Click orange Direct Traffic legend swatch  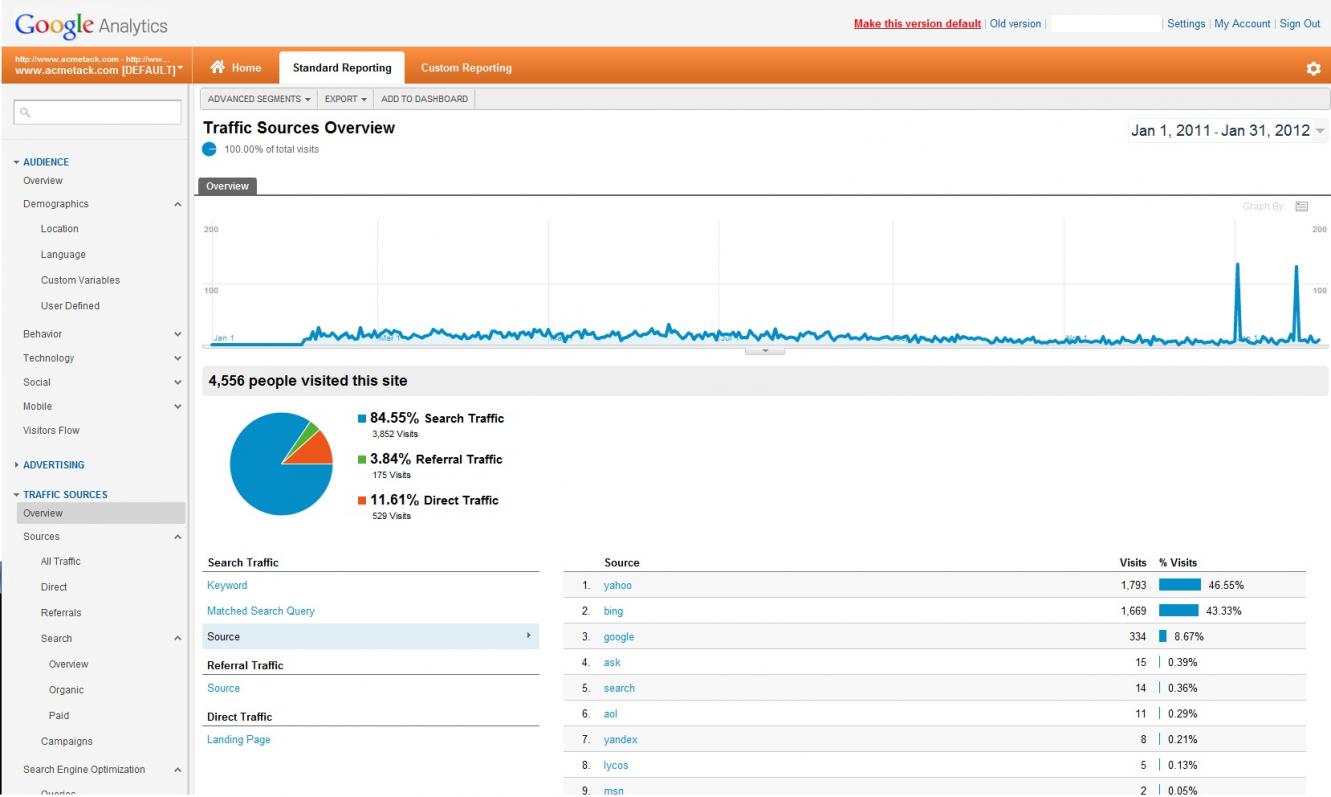click(362, 501)
